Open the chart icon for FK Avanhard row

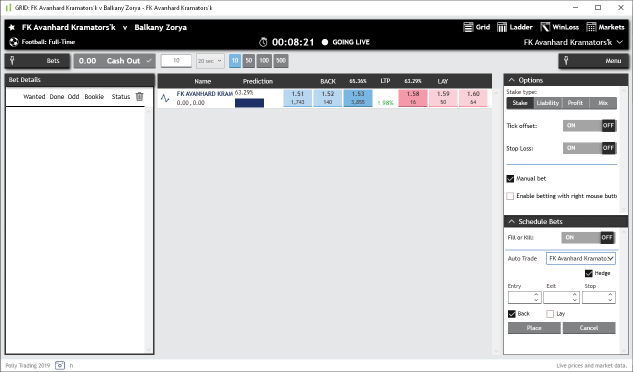pos(165,98)
